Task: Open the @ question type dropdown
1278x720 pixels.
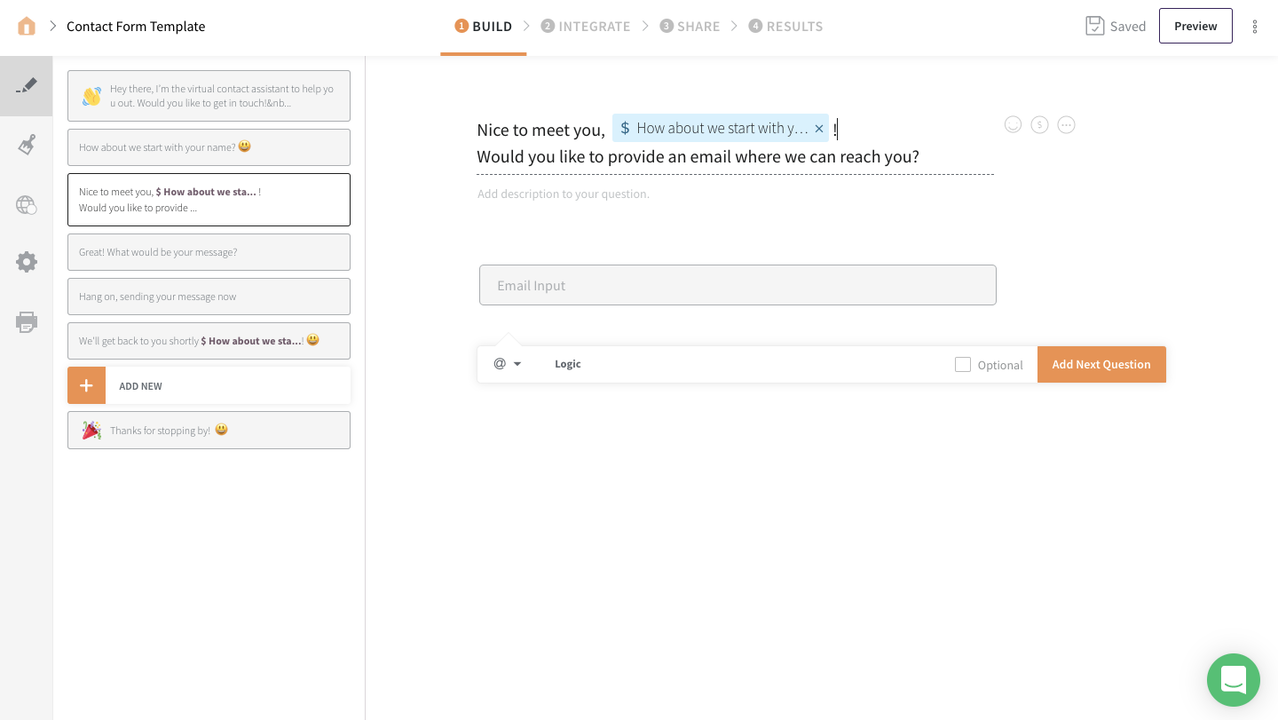Action: point(507,364)
